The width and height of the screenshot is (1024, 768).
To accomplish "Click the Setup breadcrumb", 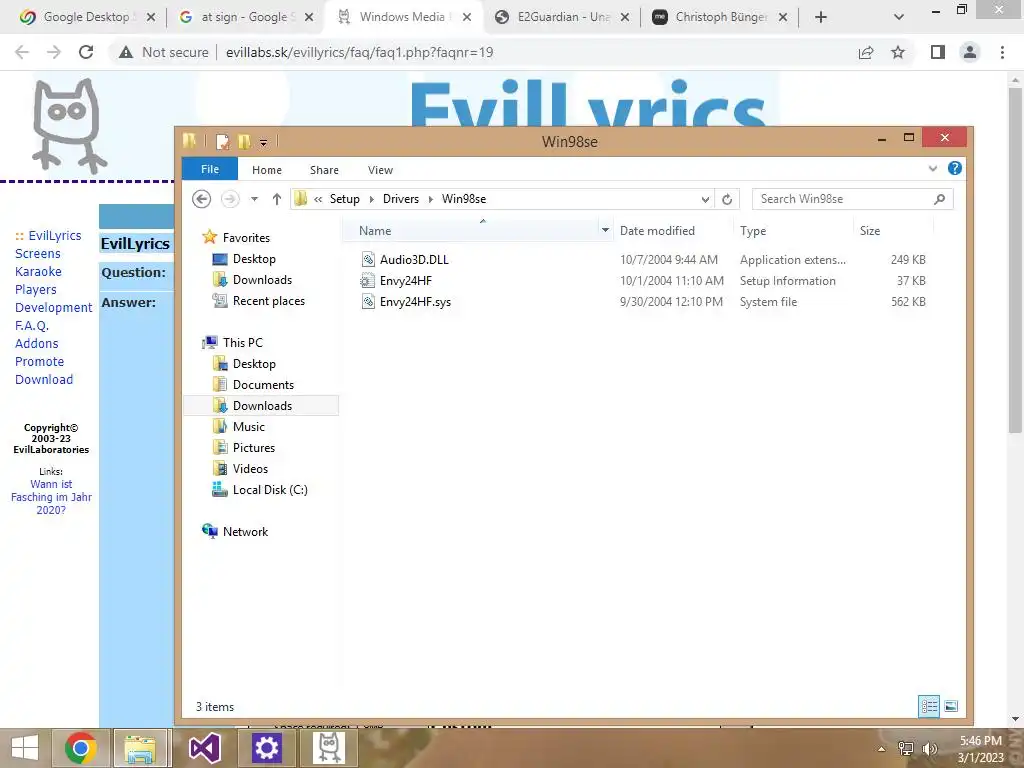I will tap(344, 199).
